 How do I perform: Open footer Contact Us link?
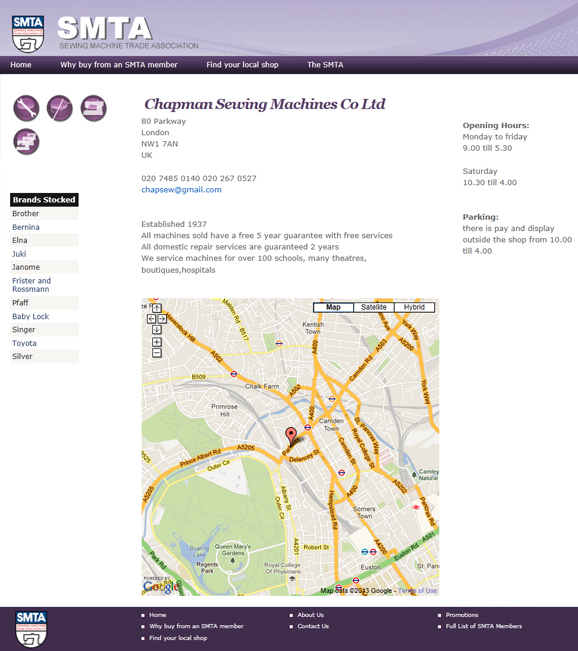tap(313, 626)
